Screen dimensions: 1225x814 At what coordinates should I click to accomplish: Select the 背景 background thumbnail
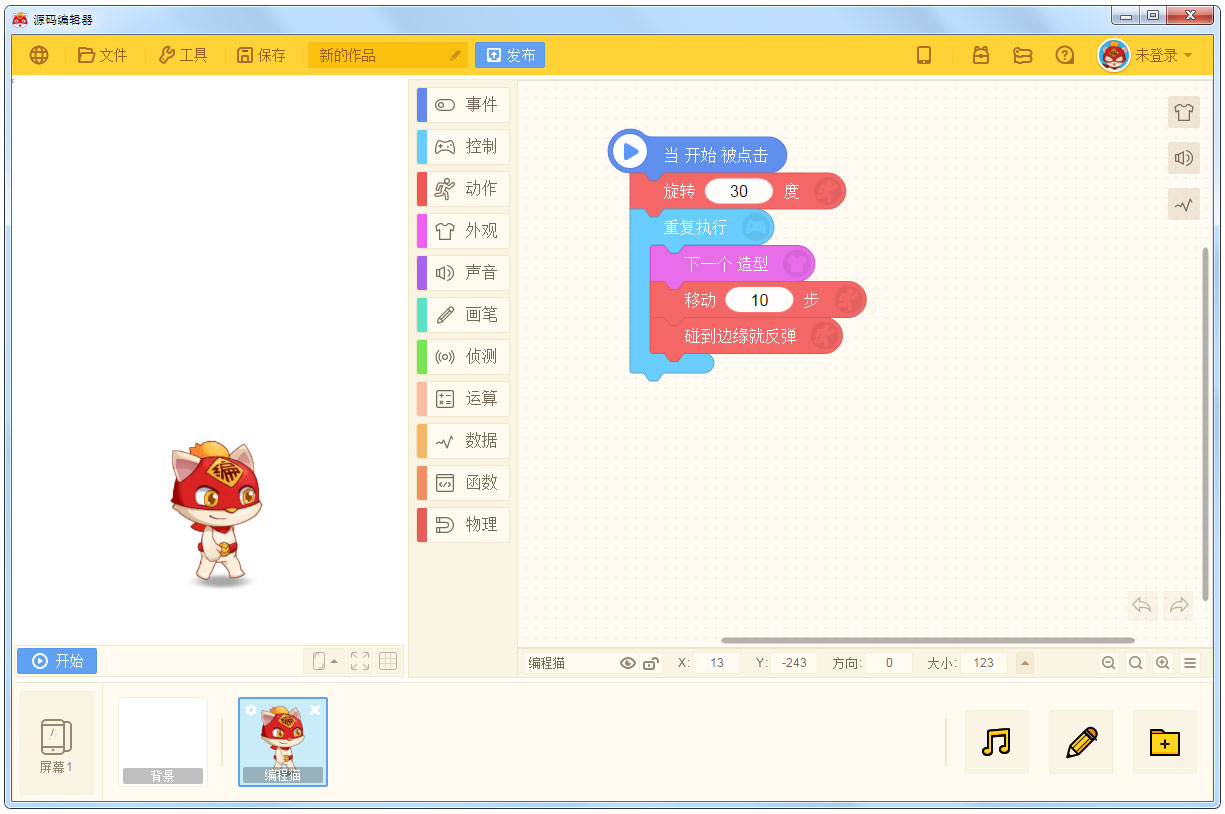click(163, 741)
